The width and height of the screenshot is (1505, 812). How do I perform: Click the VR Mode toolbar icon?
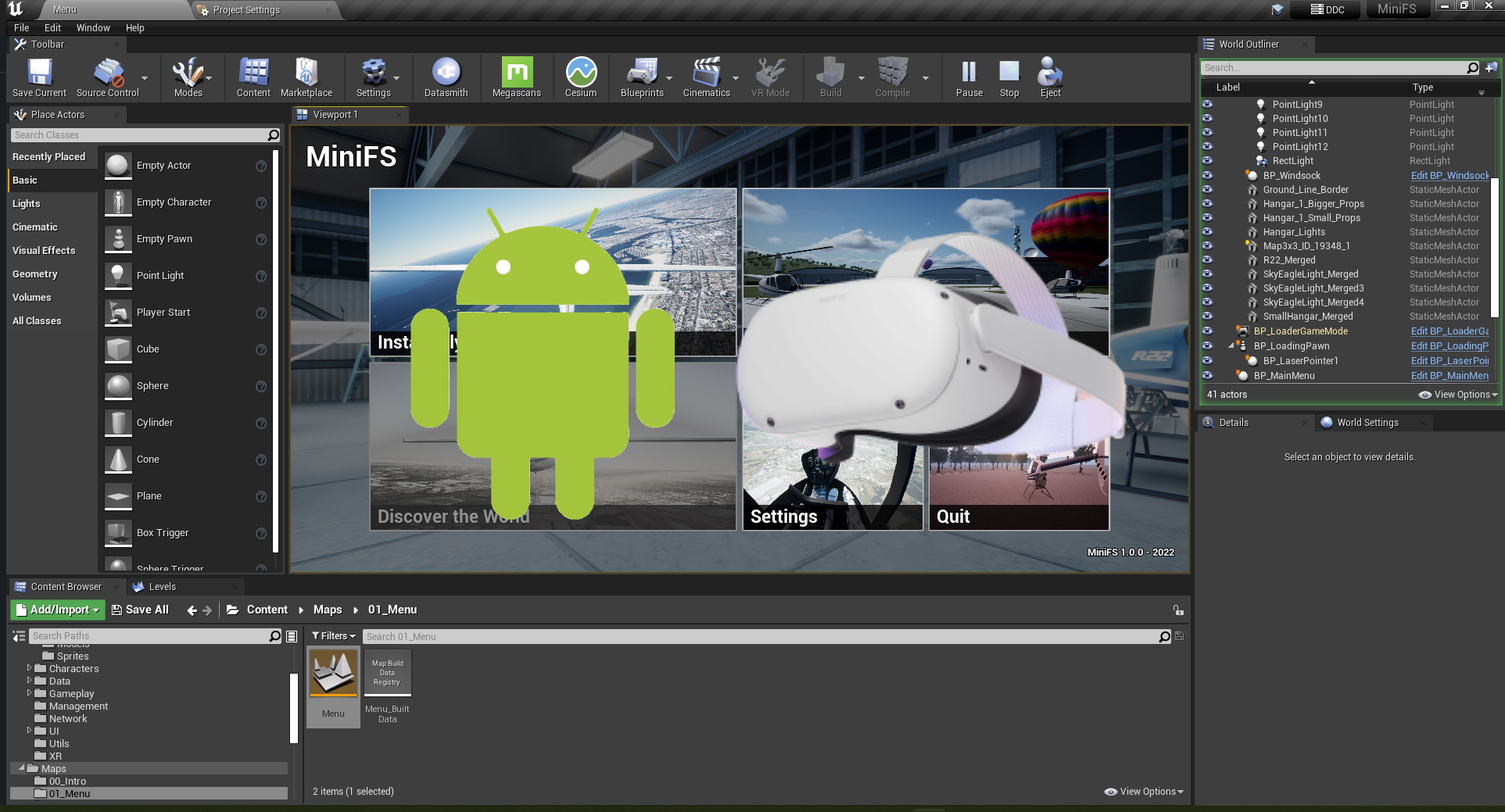pyautogui.click(x=770, y=77)
